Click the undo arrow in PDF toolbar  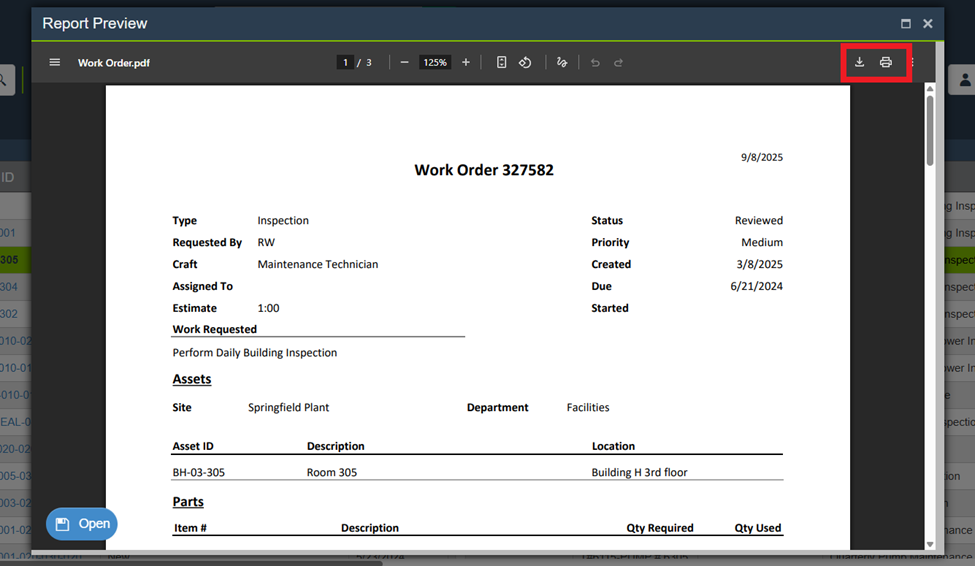point(595,62)
